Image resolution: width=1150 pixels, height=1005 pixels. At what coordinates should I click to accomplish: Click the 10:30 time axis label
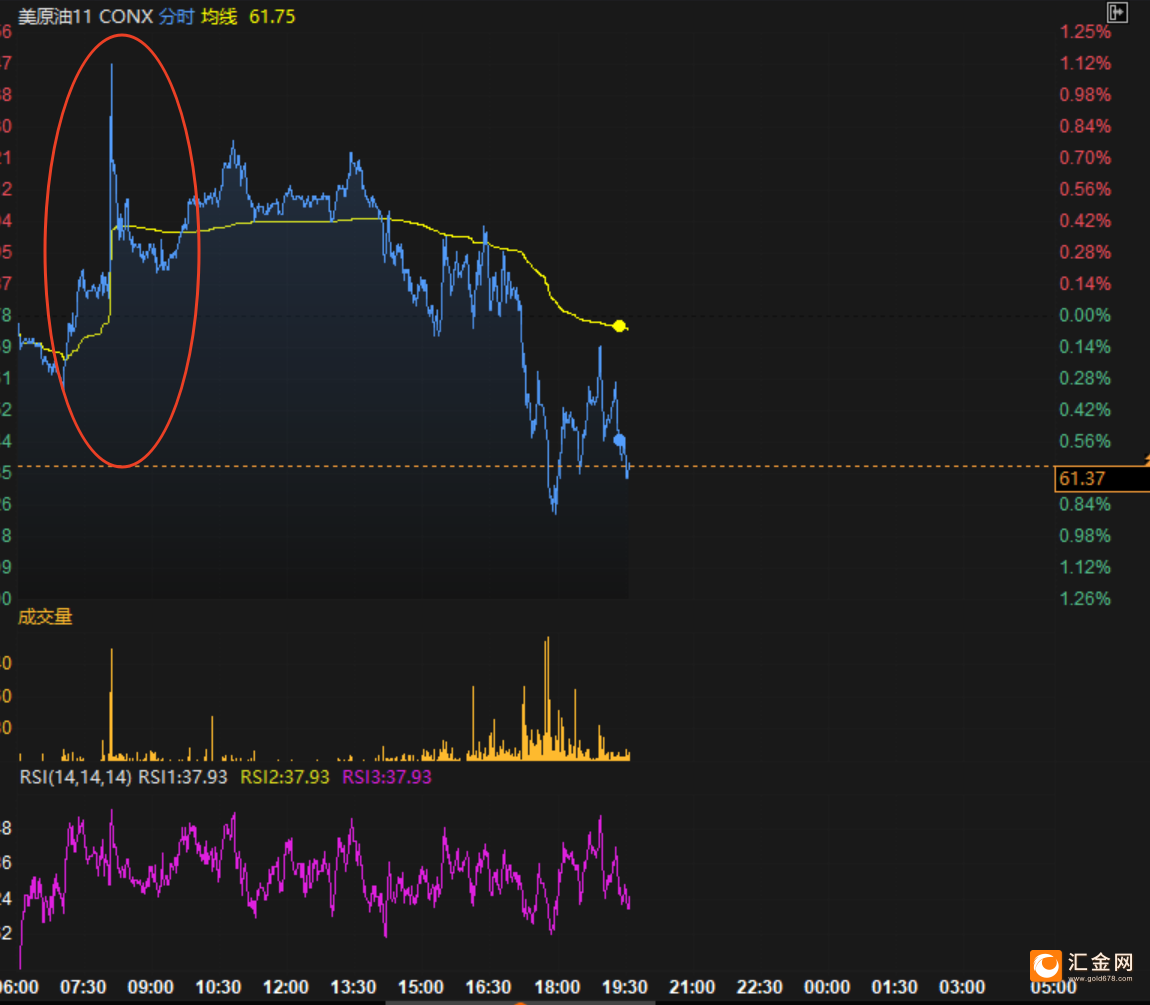pyautogui.click(x=218, y=987)
